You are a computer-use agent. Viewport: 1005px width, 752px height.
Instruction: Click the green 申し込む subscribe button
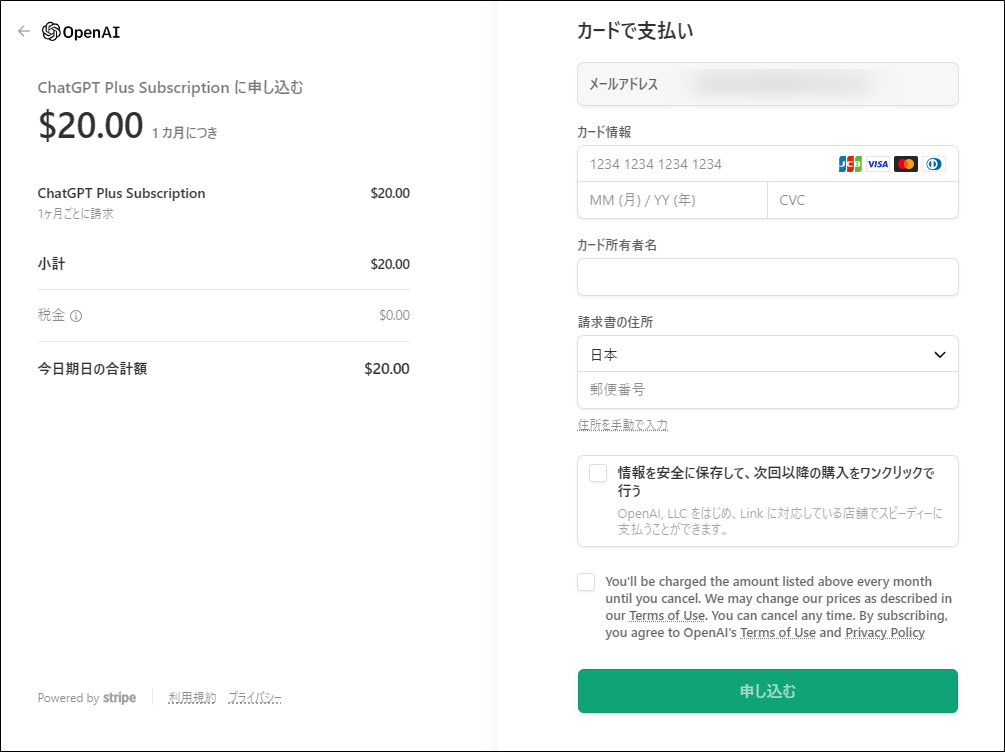tap(767, 691)
